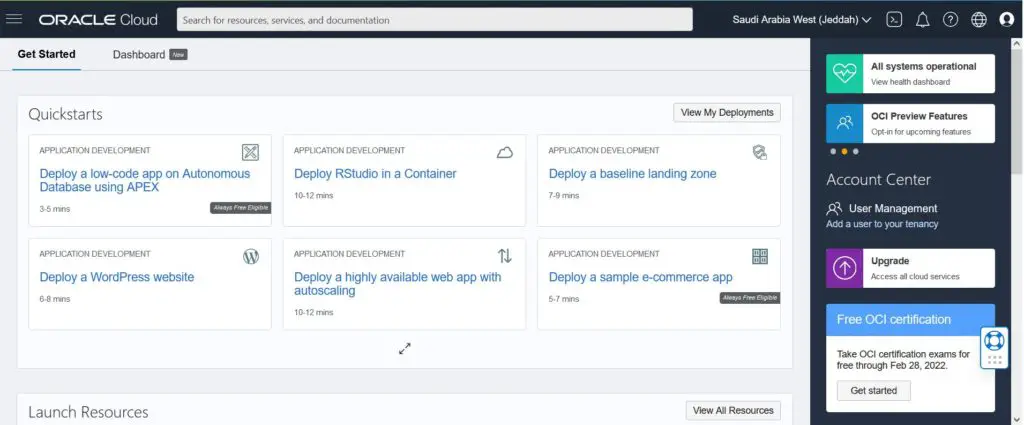The width and height of the screenshot is (1024, 425).
Task: Click the WordPress logo icon
Action: point(251,257)
